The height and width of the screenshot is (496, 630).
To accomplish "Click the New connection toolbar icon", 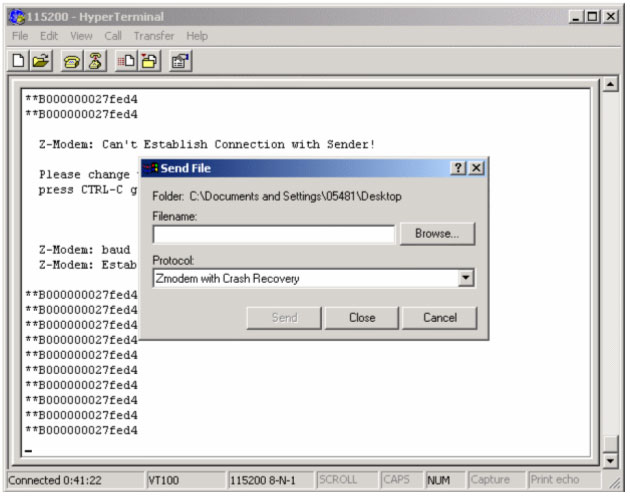I will pos(19,61).
